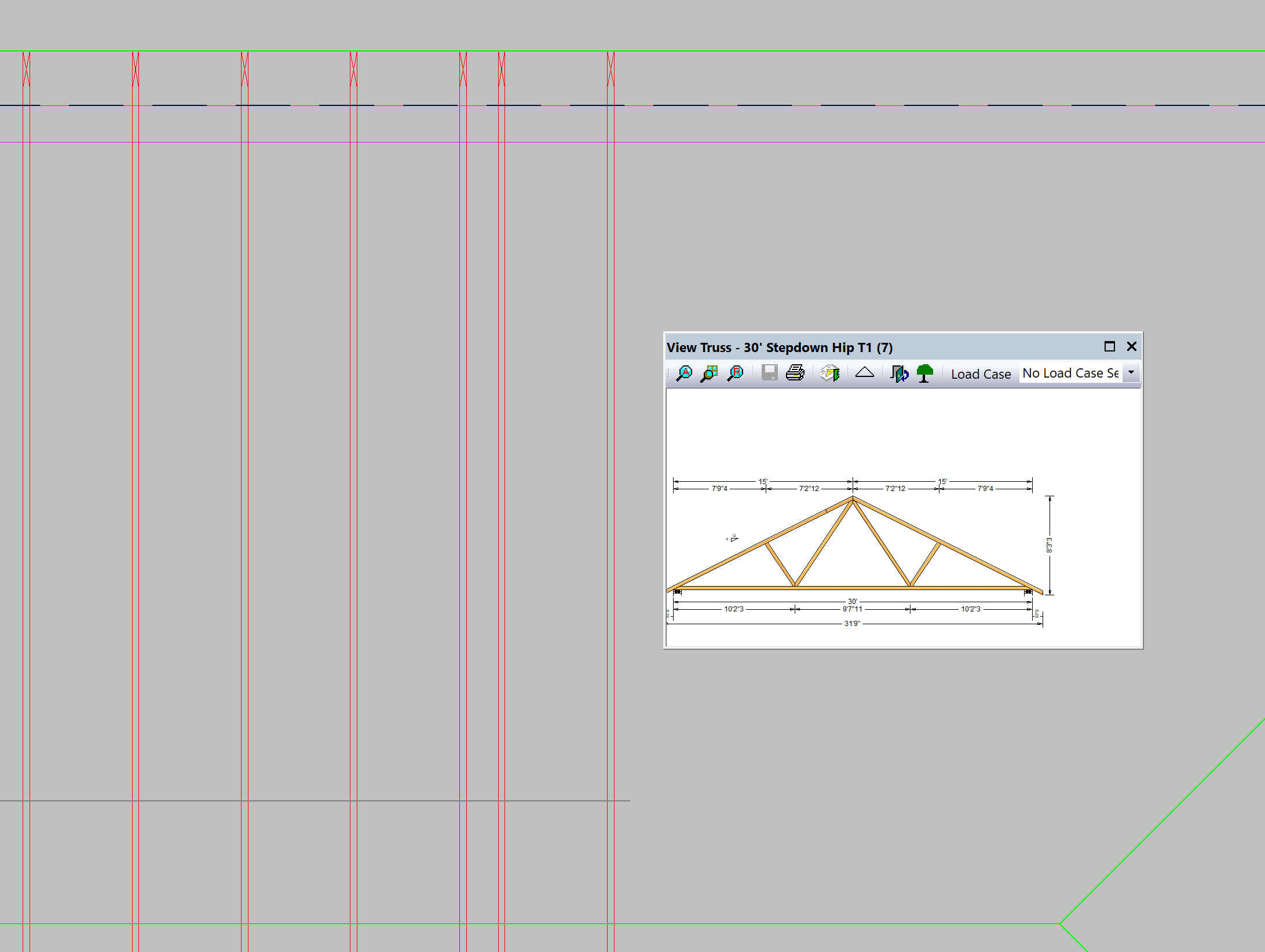Click the green tree icon

(x=925, y=374)
